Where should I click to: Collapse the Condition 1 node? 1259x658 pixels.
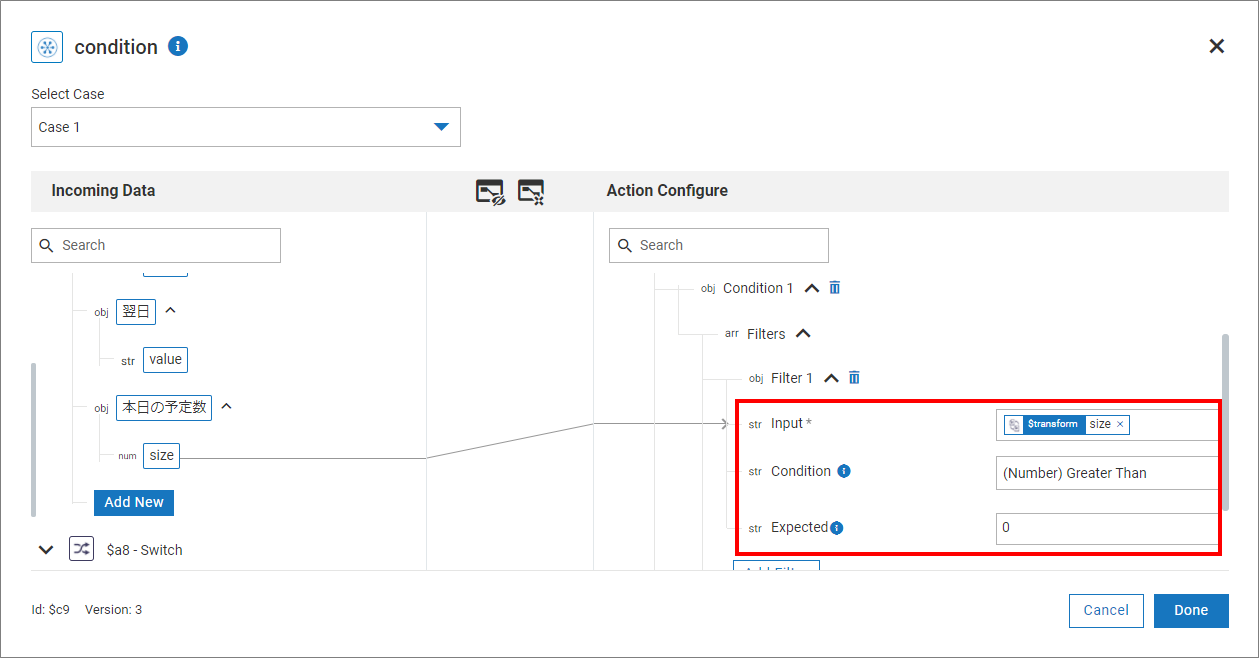(812, 288)
